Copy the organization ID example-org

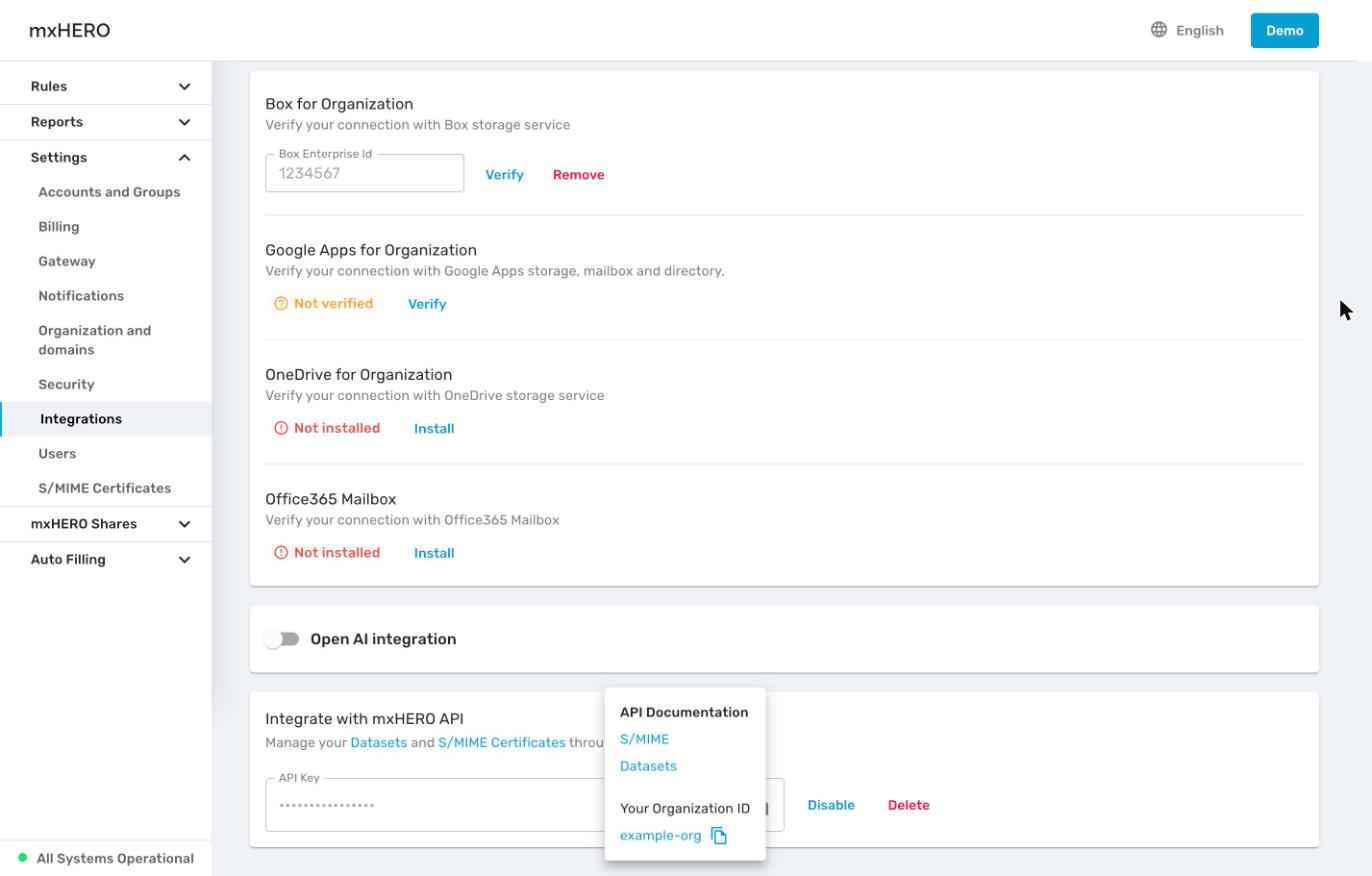[x=719, y=836]
